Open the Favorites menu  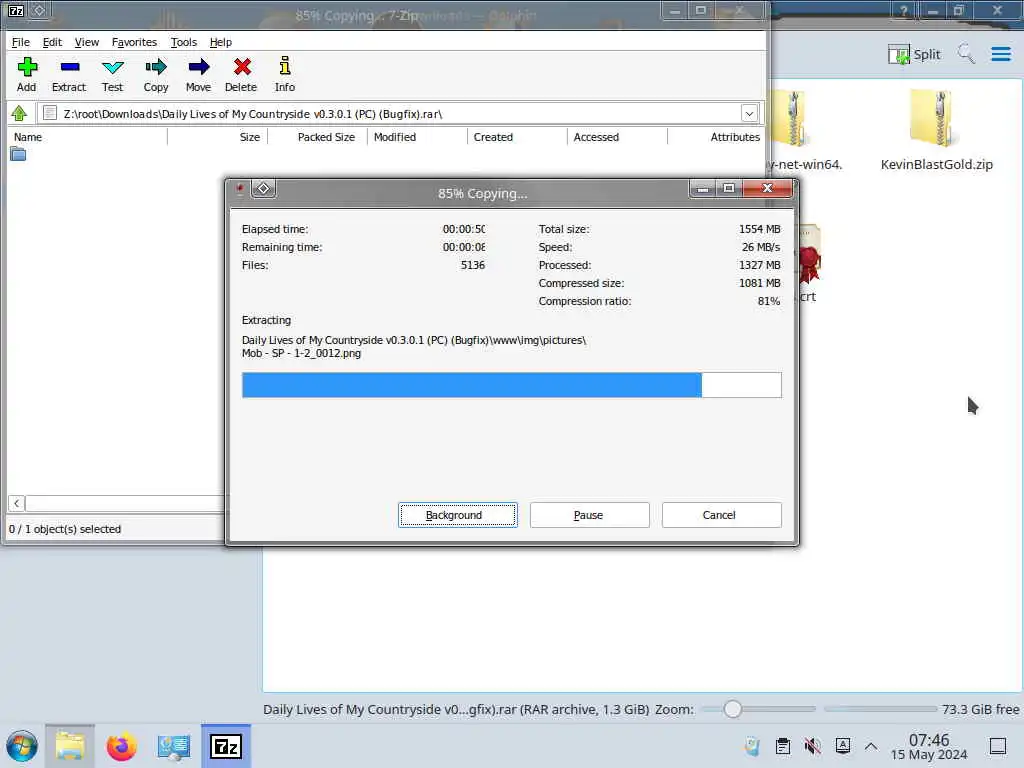(x=135, y=42)
